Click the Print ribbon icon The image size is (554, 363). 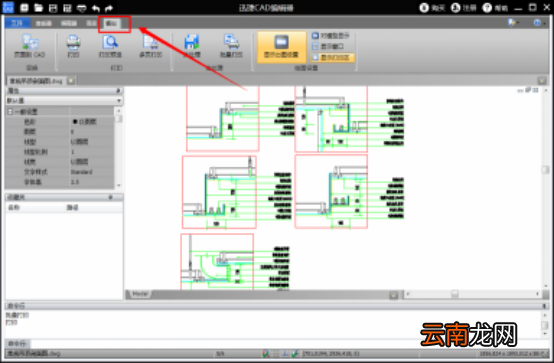coord(73,42)
